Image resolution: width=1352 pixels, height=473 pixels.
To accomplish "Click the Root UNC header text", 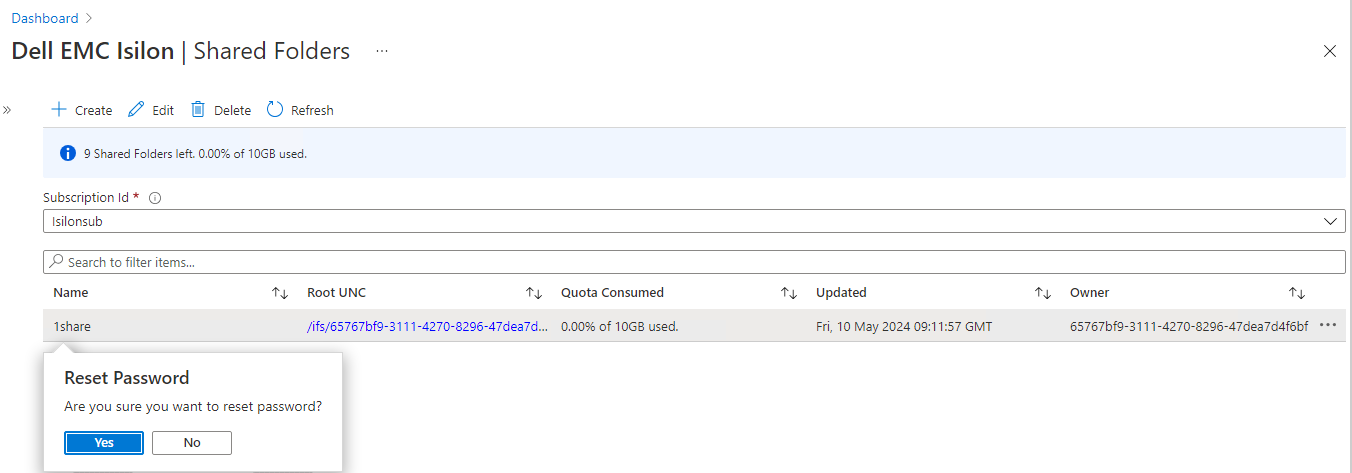I will pos(337,293).
